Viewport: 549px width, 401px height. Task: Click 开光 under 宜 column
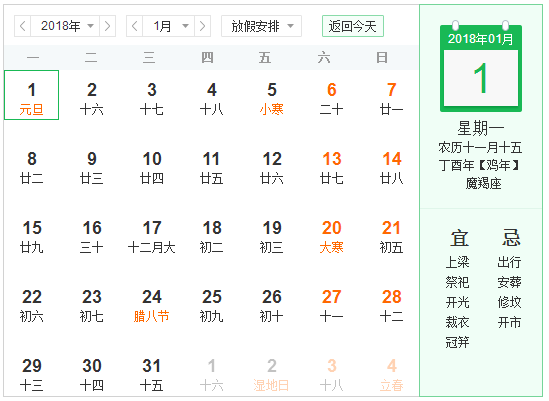click(457, 302)
